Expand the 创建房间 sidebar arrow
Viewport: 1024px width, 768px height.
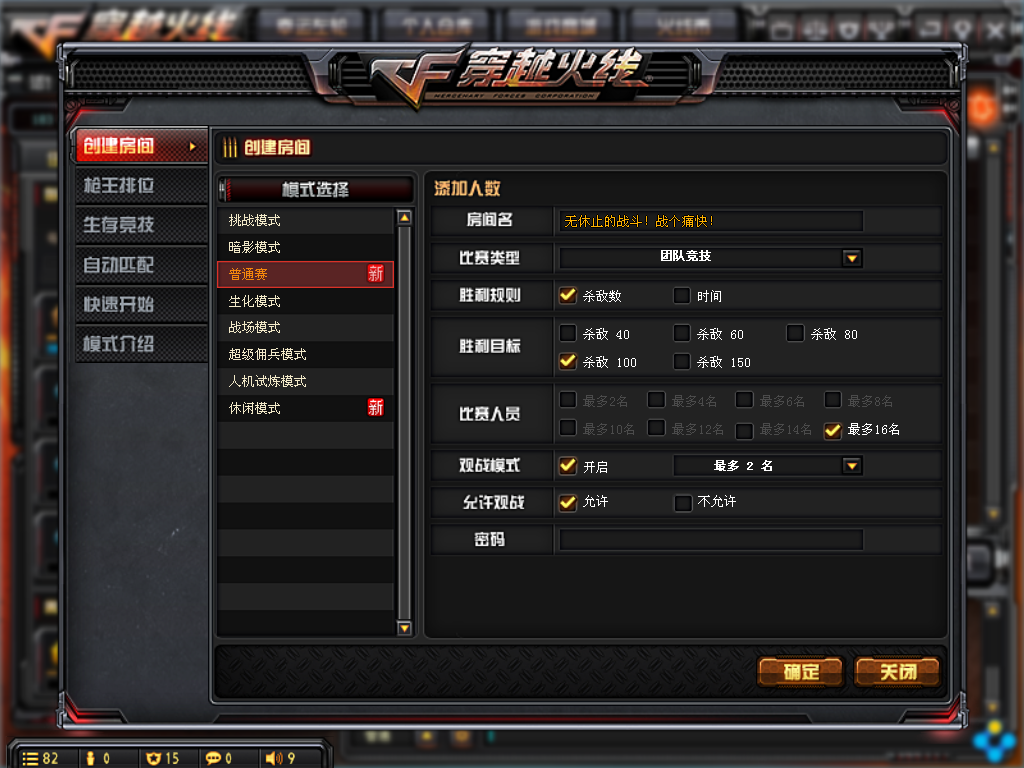(x=192, y=146)
